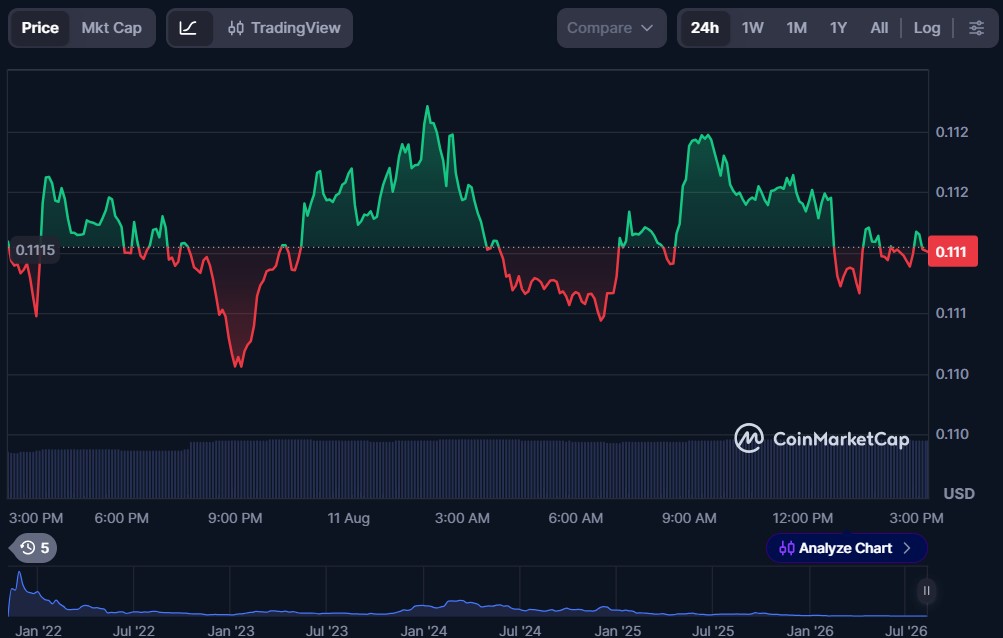Click the Analyze Chart button

pos(846,548)
